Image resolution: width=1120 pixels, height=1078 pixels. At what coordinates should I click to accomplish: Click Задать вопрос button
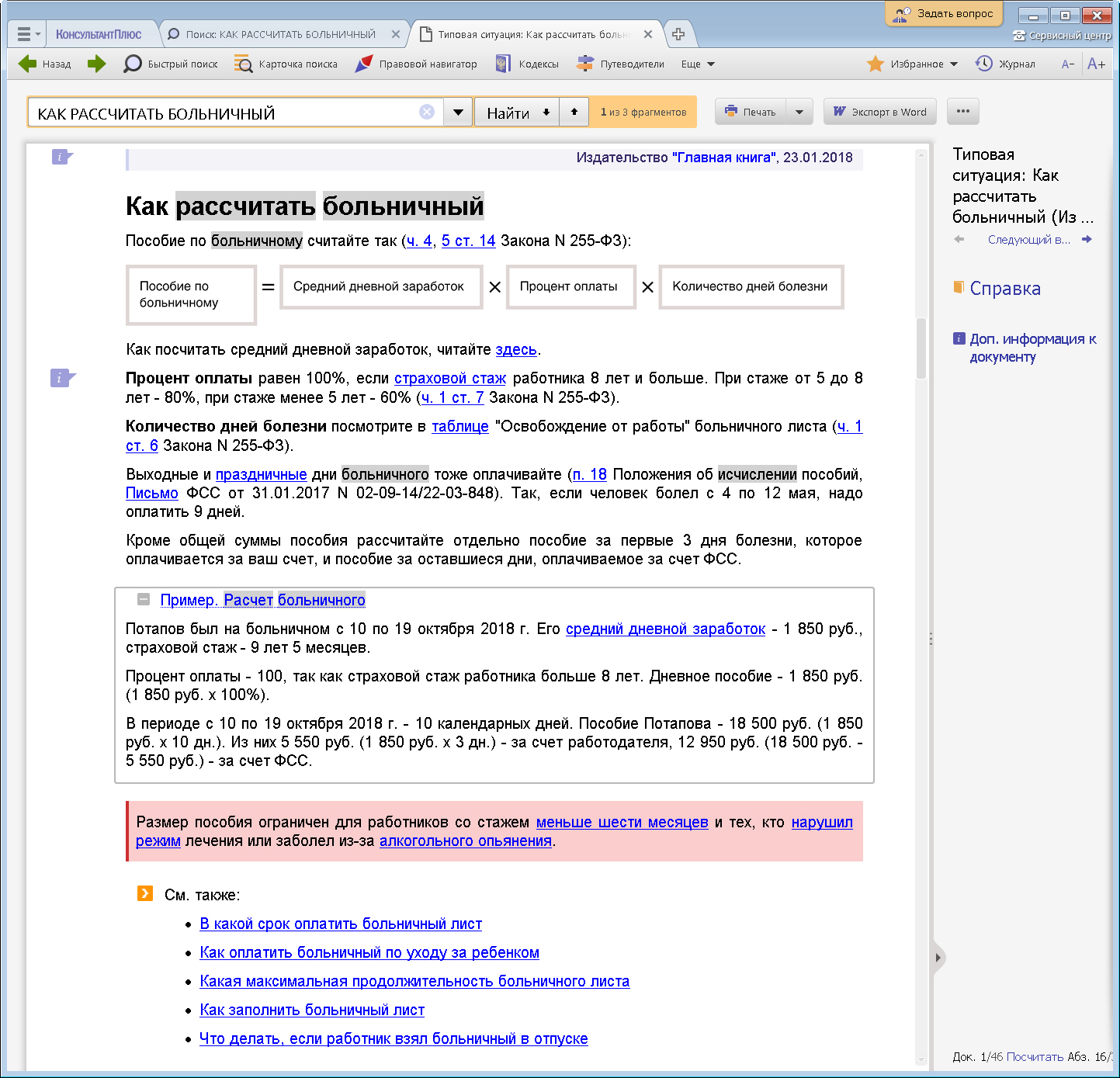[944, 13]
